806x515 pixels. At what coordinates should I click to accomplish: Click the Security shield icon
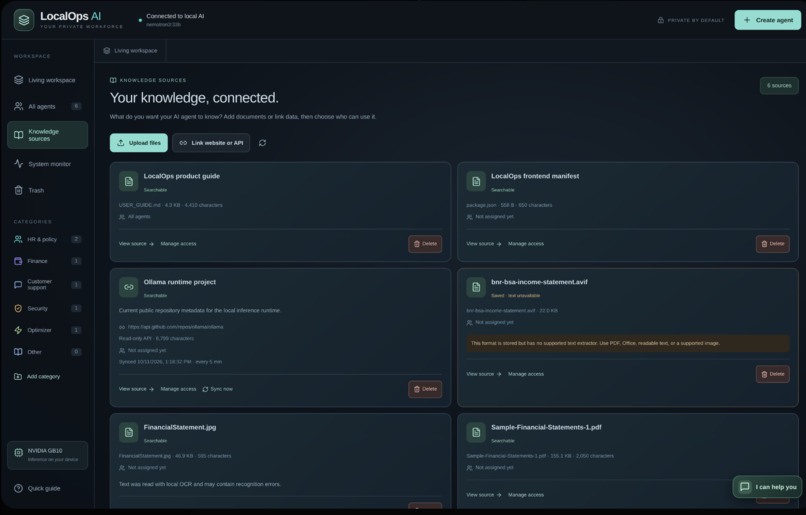click(x=18, y=308)
